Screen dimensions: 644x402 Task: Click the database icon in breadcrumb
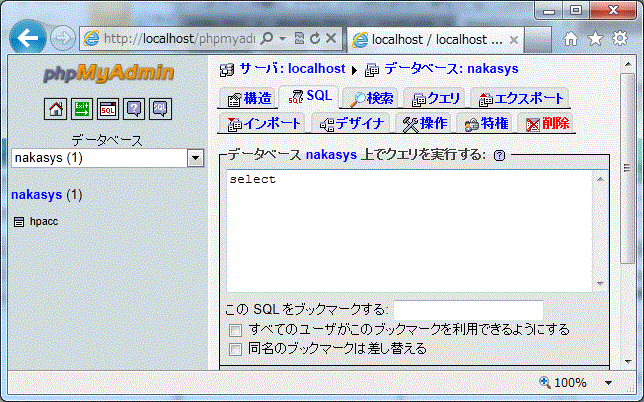(x=372, y=70)
